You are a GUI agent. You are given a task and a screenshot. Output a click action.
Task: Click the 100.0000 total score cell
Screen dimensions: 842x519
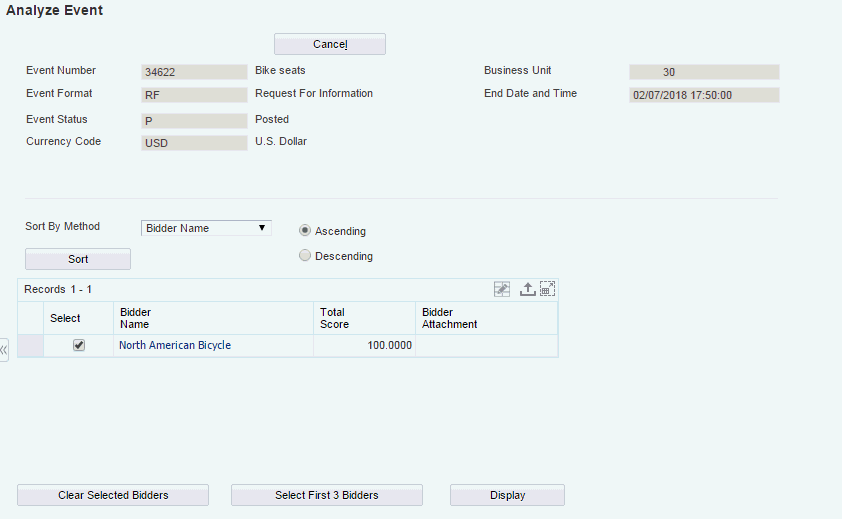(364, 345)
